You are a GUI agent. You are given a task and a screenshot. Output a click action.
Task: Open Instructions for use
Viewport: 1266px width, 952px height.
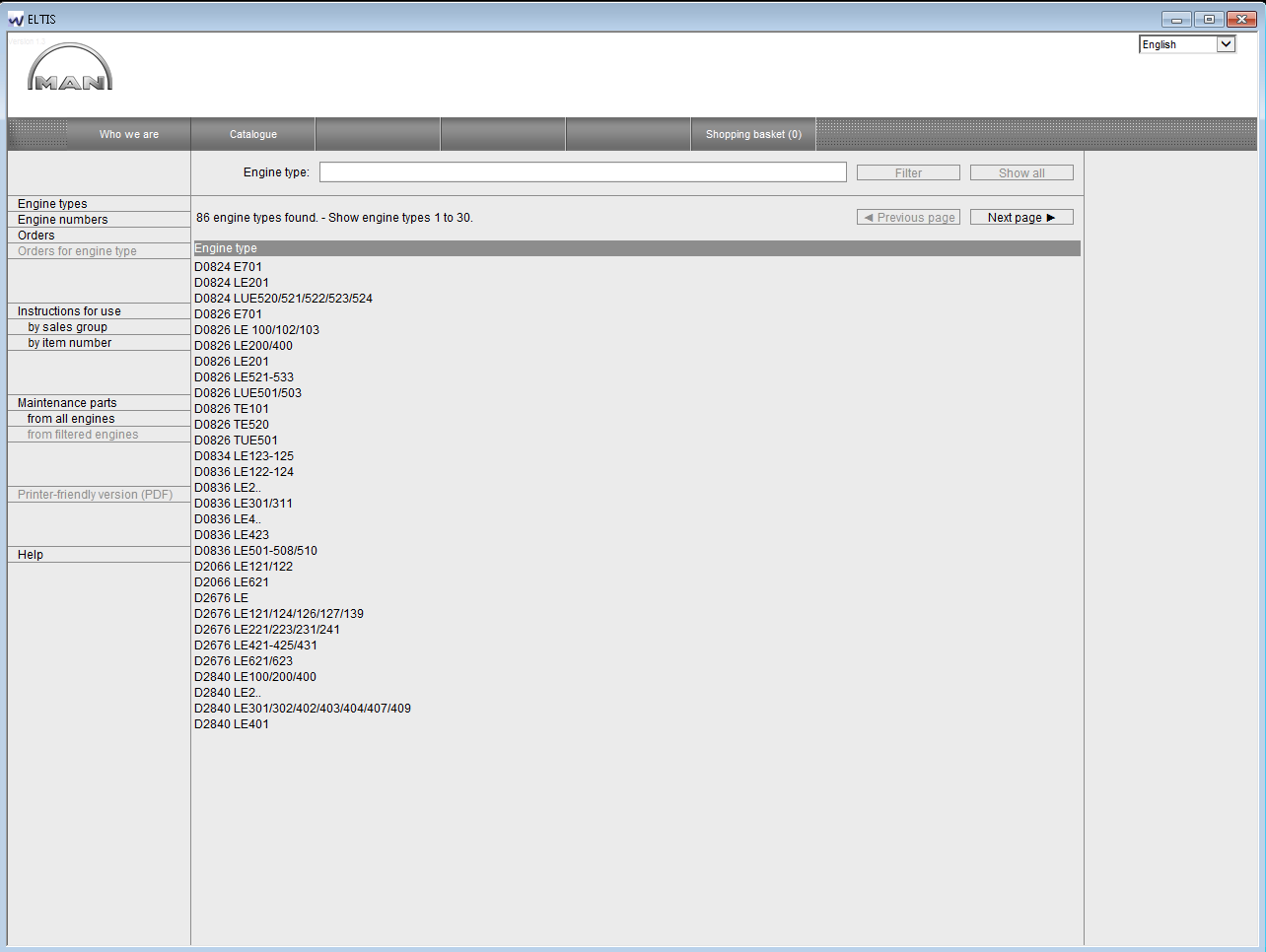[x=69, y=311]
